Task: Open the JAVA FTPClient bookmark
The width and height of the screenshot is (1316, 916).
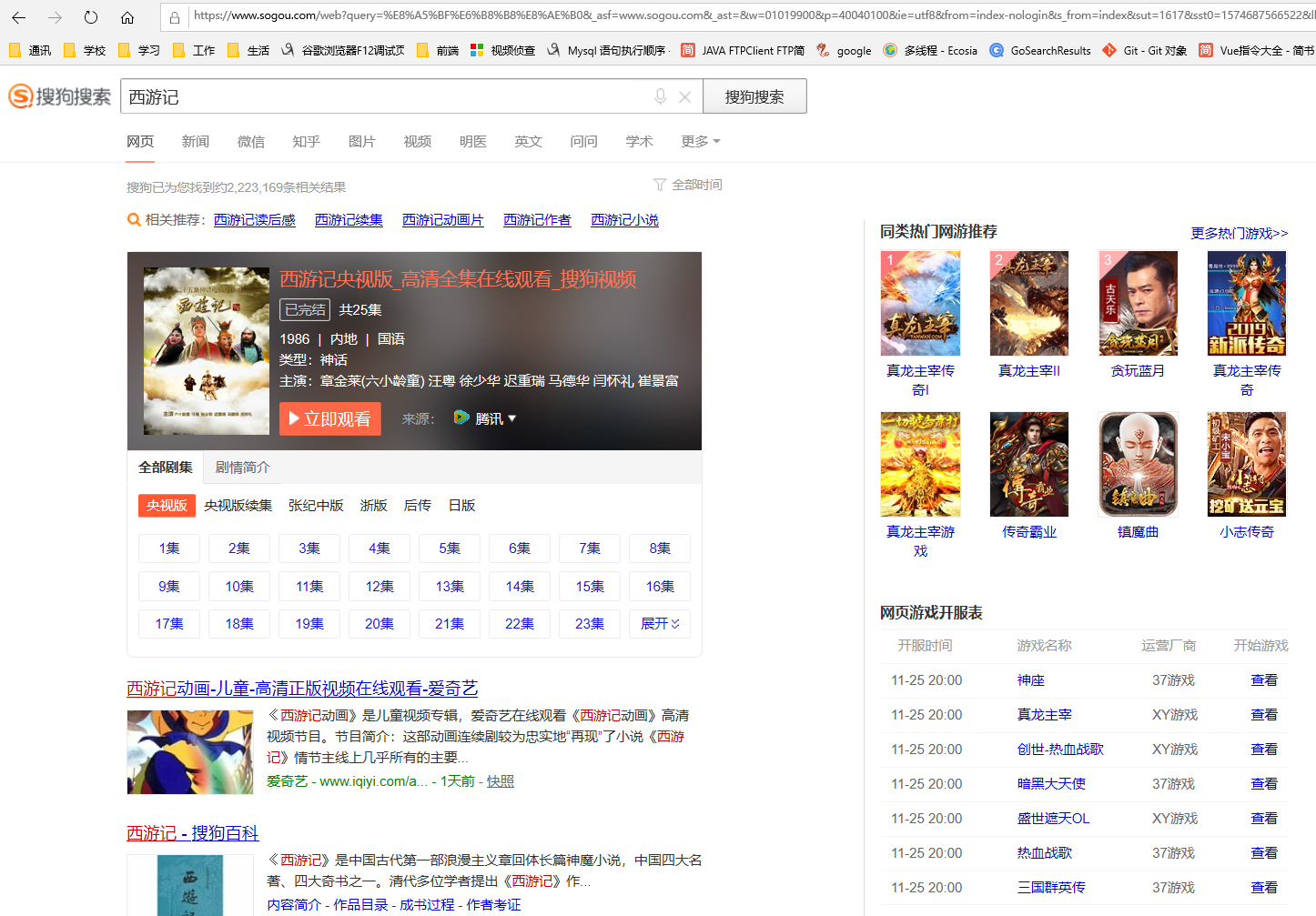Action: coord(743,50)
